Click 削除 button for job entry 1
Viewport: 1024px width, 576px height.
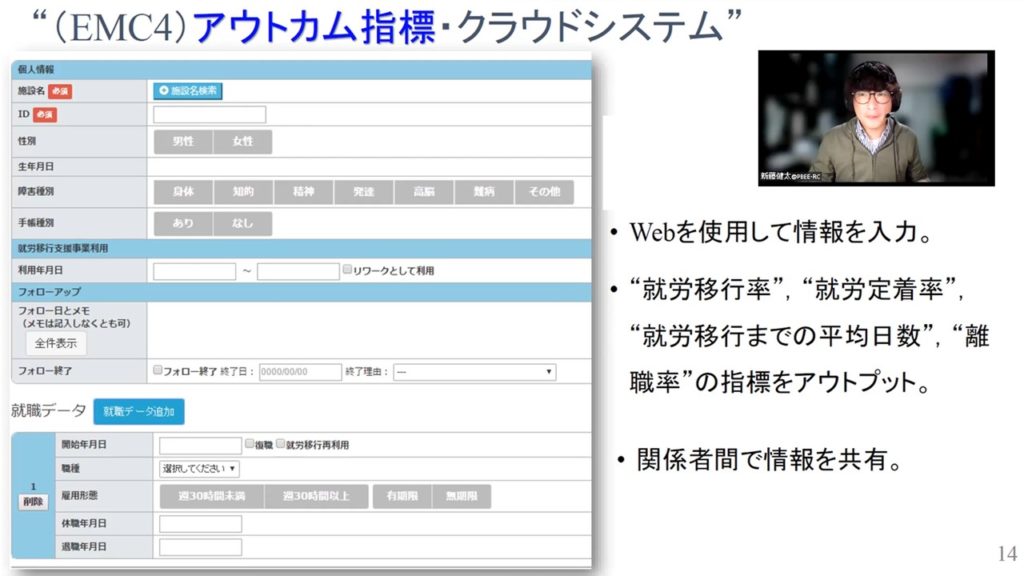point(33,502)
